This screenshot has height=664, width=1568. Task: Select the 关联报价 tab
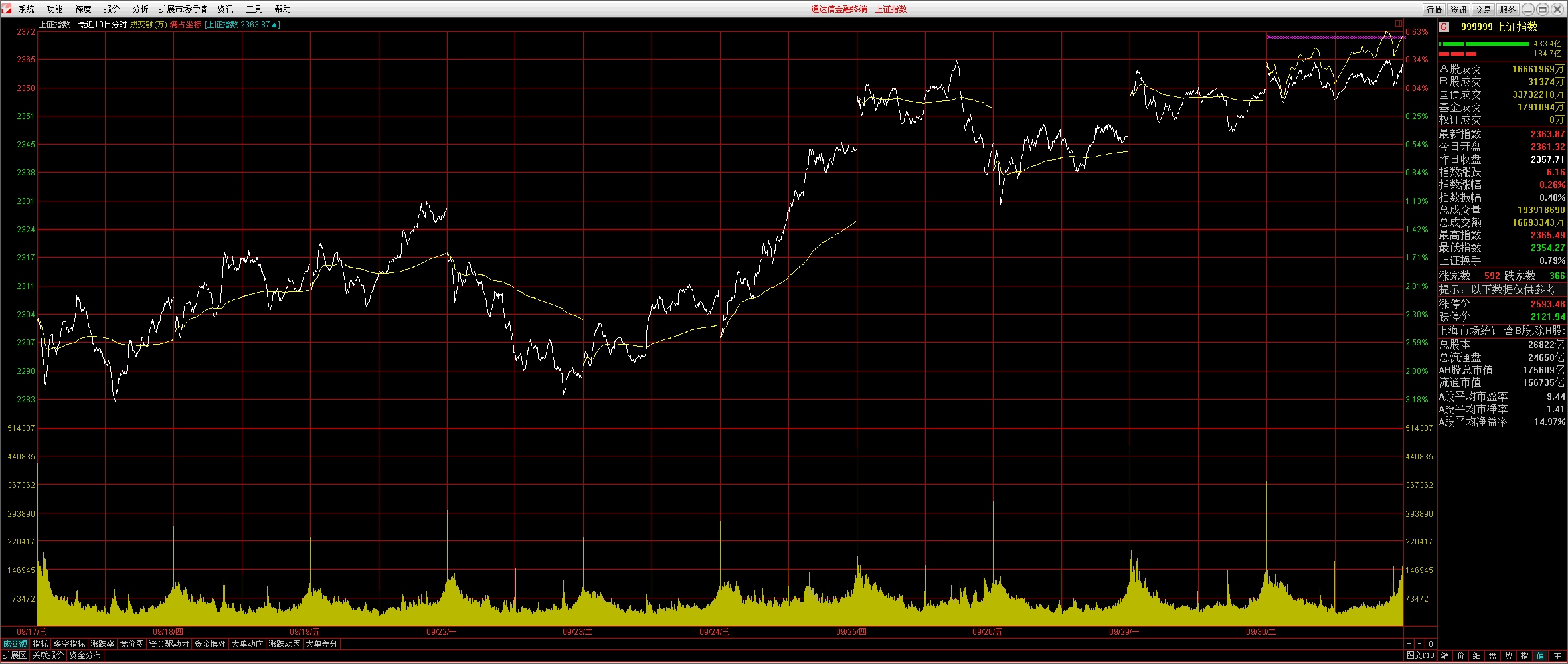pyautogui.click(x=48, y=655)
